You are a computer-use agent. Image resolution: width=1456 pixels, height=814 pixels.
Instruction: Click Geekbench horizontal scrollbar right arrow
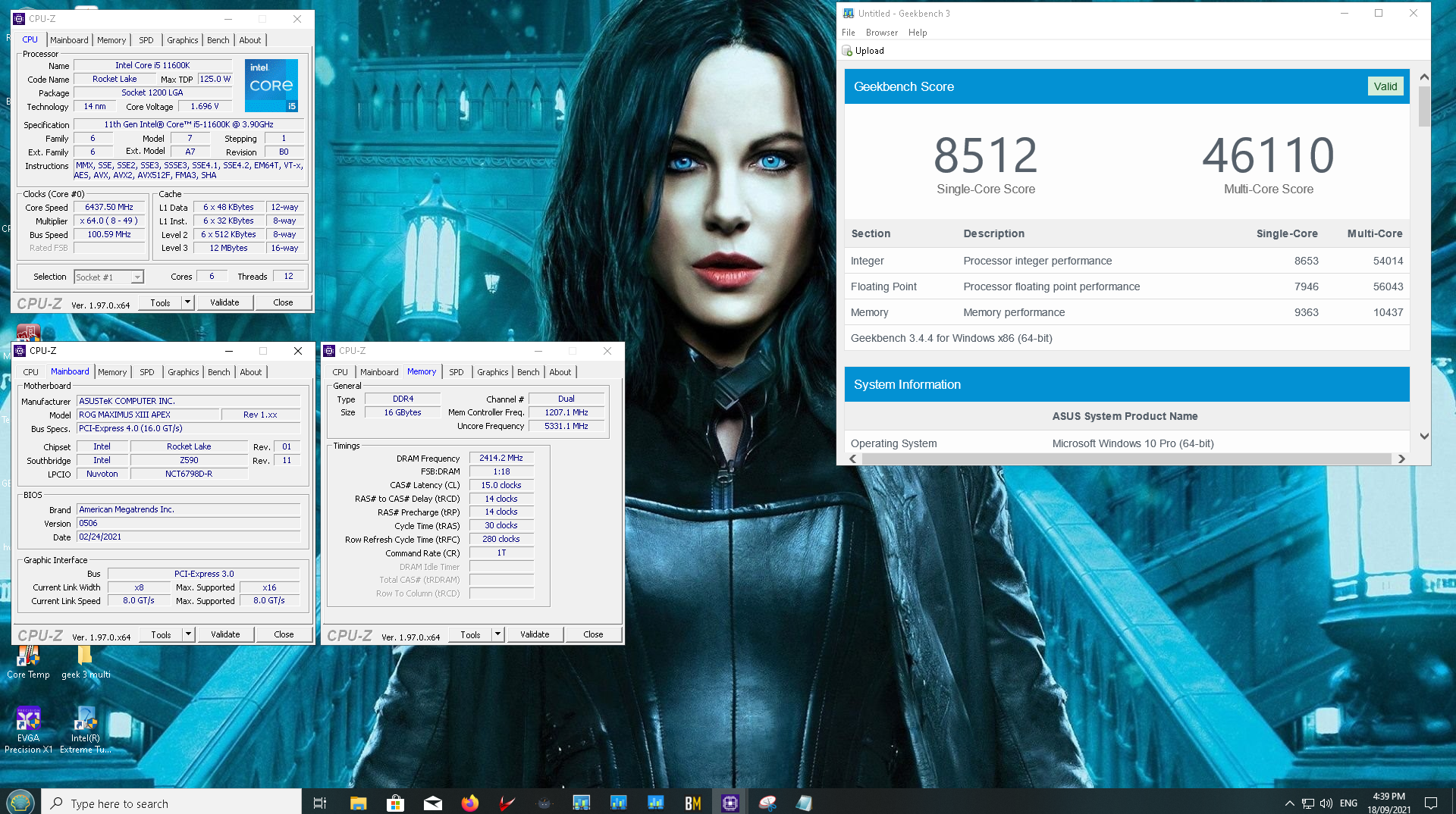(1401, 459)
